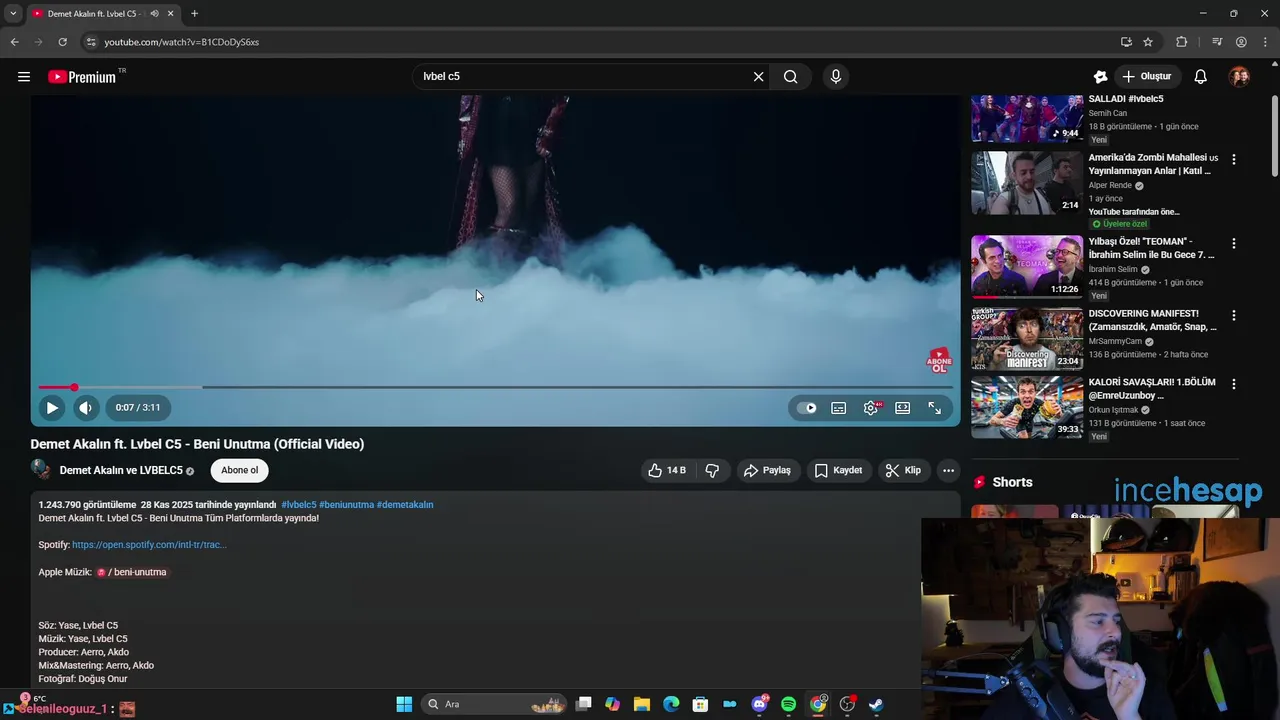
Task: Reload the page in Chrome
Action: [x=62, y=42]
